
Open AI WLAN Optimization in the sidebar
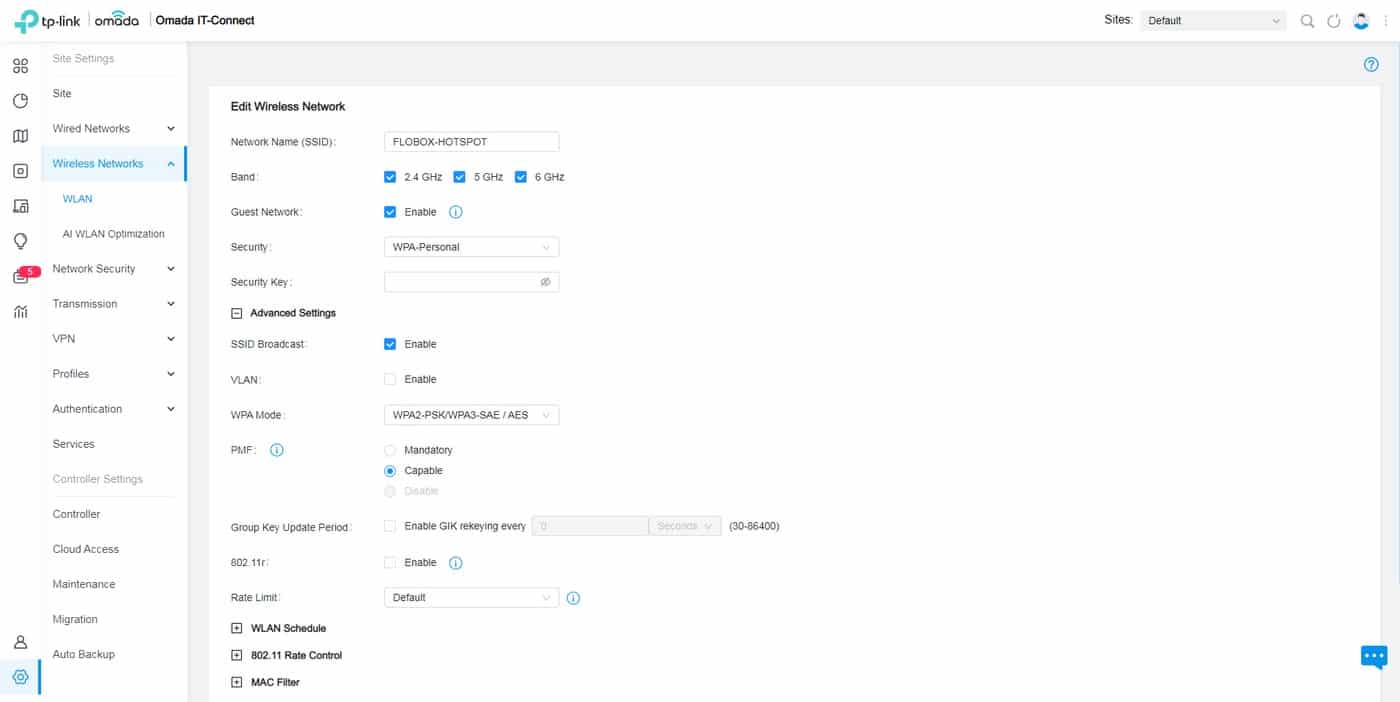click(113, 234)
